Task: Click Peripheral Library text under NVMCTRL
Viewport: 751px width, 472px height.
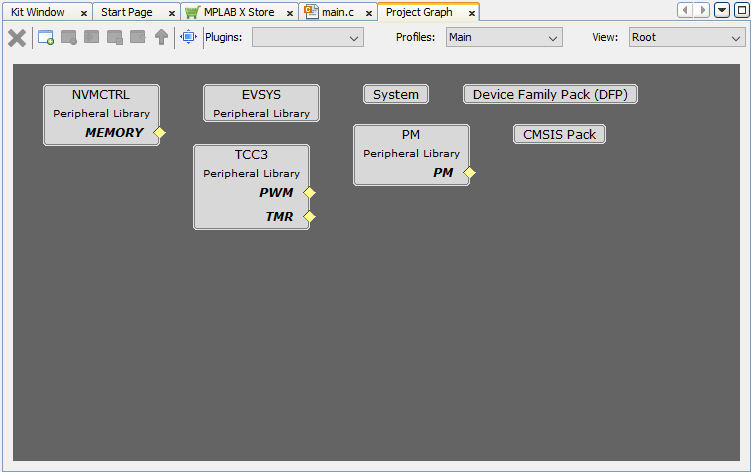Action: tap(102, 114)
